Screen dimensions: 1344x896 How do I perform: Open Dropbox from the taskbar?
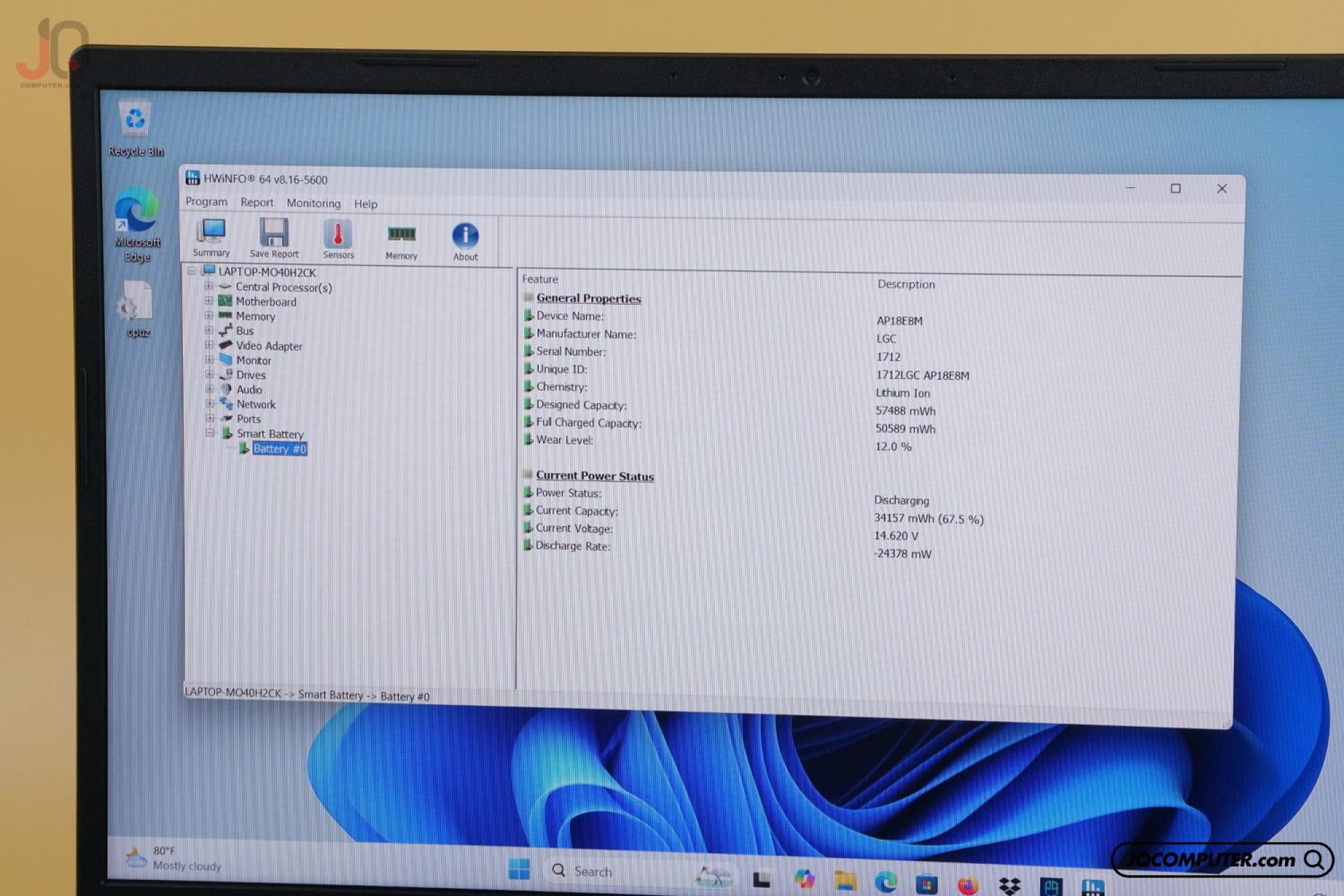1010,886
